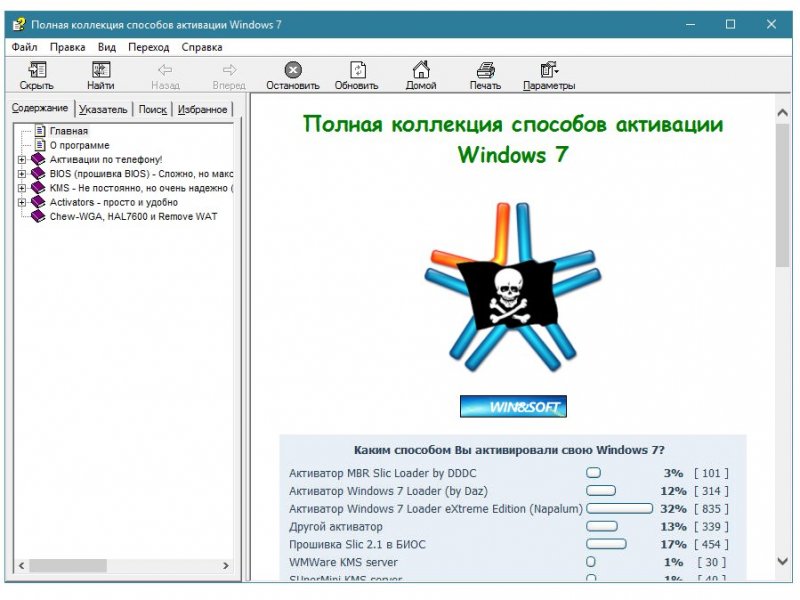Click the '[ 454 ]' vote count
Image resolution: width=800 pixels, height=600 pixels.
[x=711, y=545]
